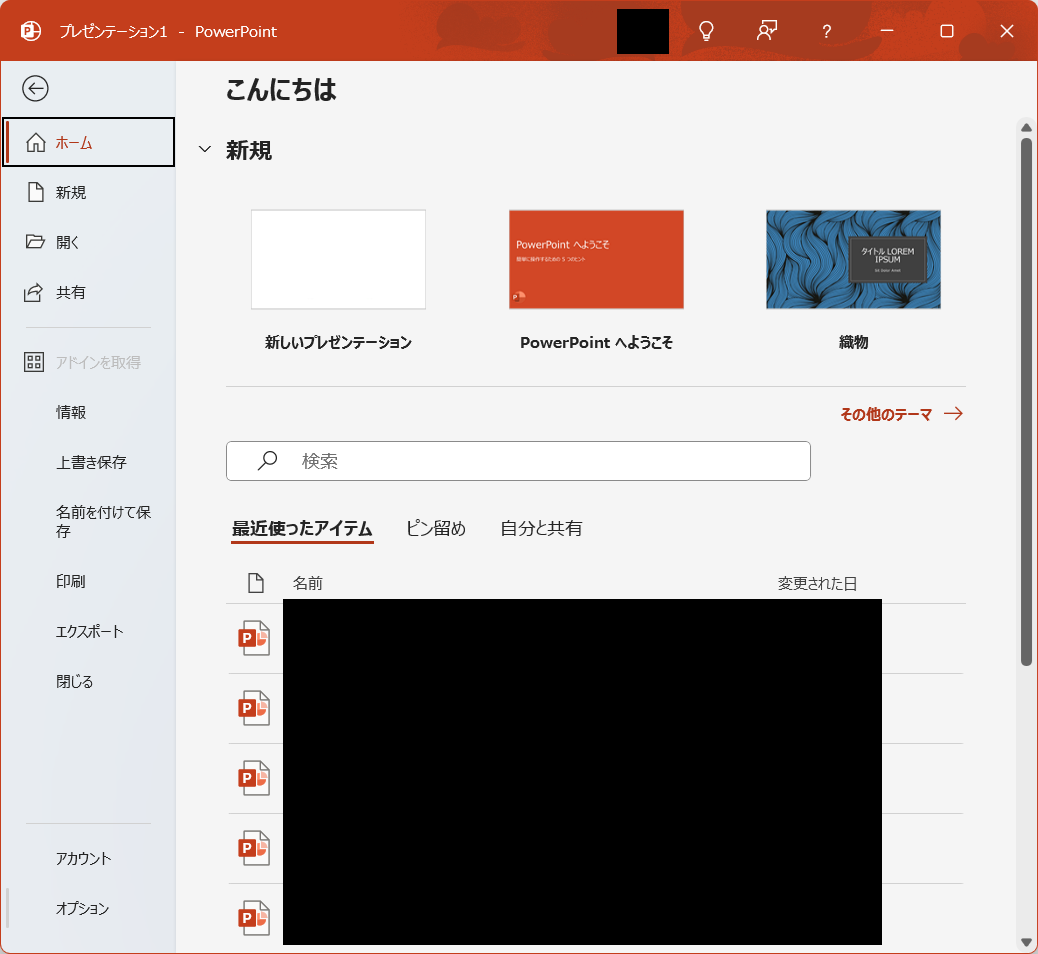Click the first PowerPoint file icon in the list

[254, 638]
